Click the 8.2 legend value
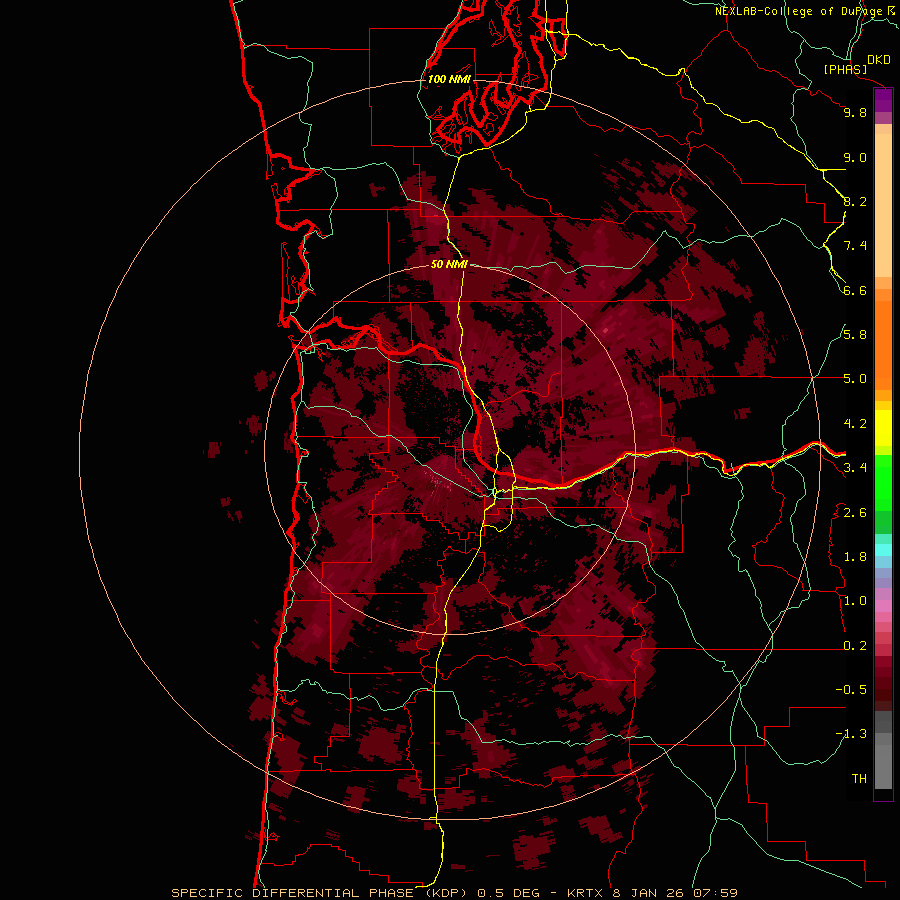Image resolution: width=900 pixels, height=900 pixels. click(855, 201)
